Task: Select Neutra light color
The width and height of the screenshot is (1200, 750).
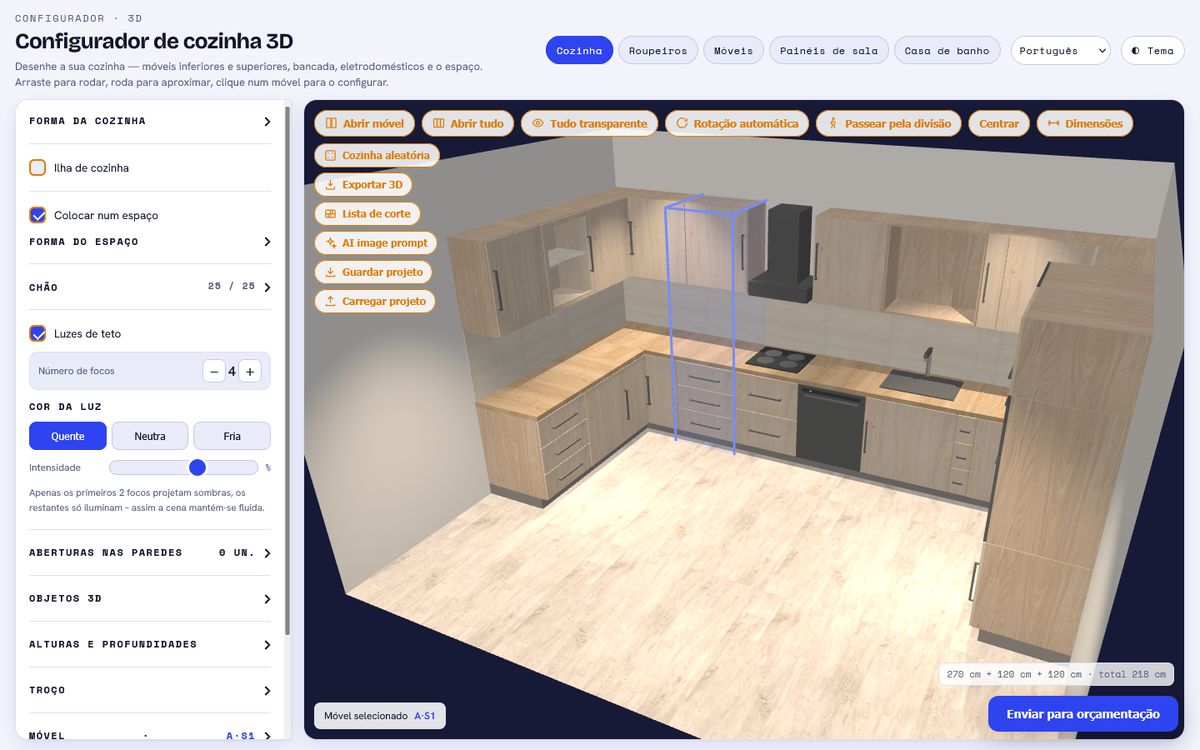Action: click(150, 436)
